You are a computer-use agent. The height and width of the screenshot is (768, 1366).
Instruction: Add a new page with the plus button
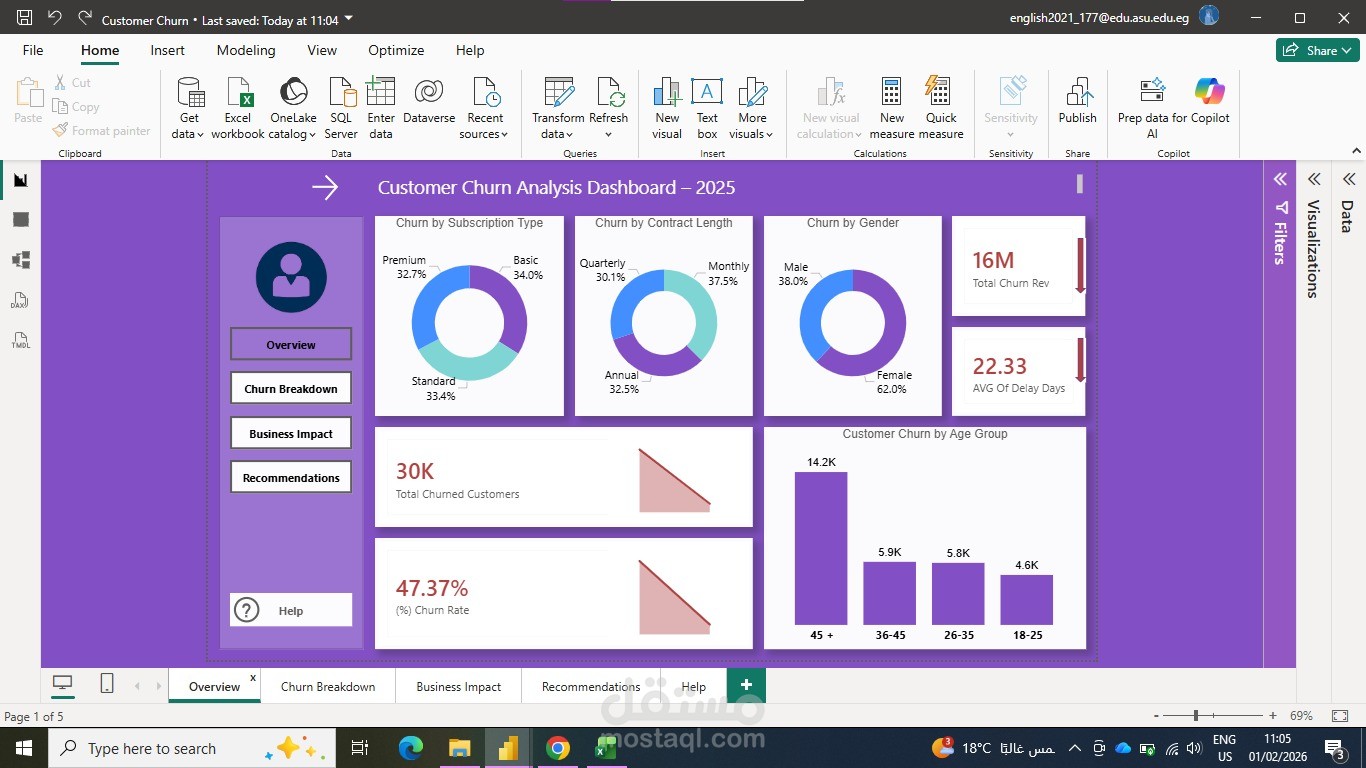[745, 685]
